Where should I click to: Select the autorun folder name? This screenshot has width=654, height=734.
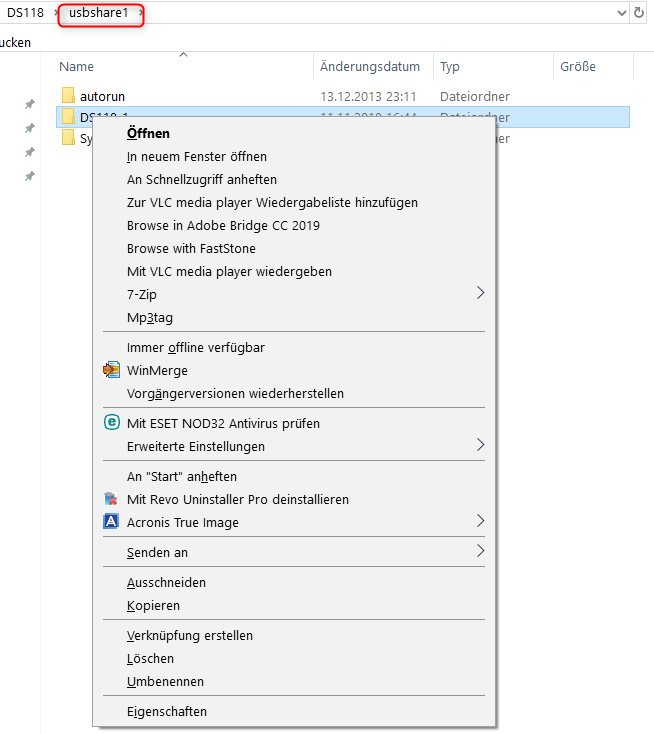coord(103,96)
